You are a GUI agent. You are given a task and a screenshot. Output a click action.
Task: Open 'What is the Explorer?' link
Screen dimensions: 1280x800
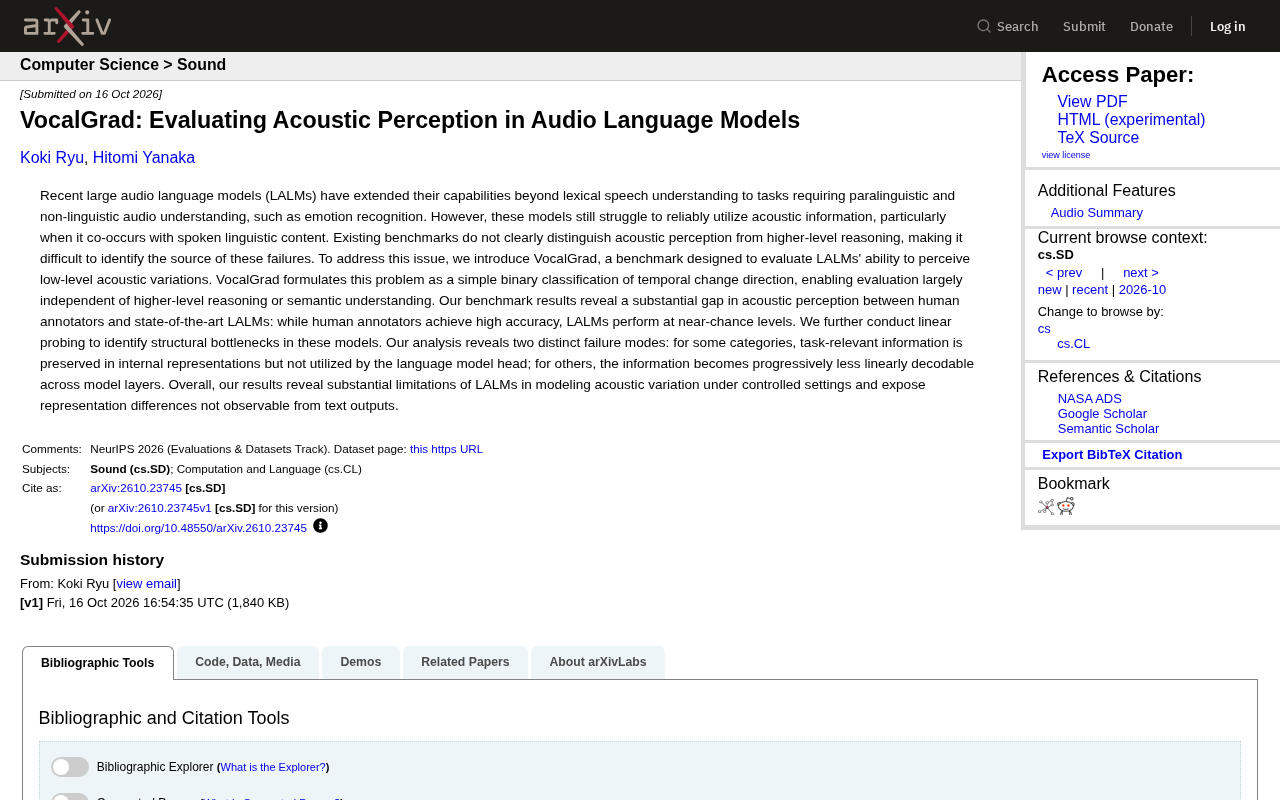click(x=273, y=767)
